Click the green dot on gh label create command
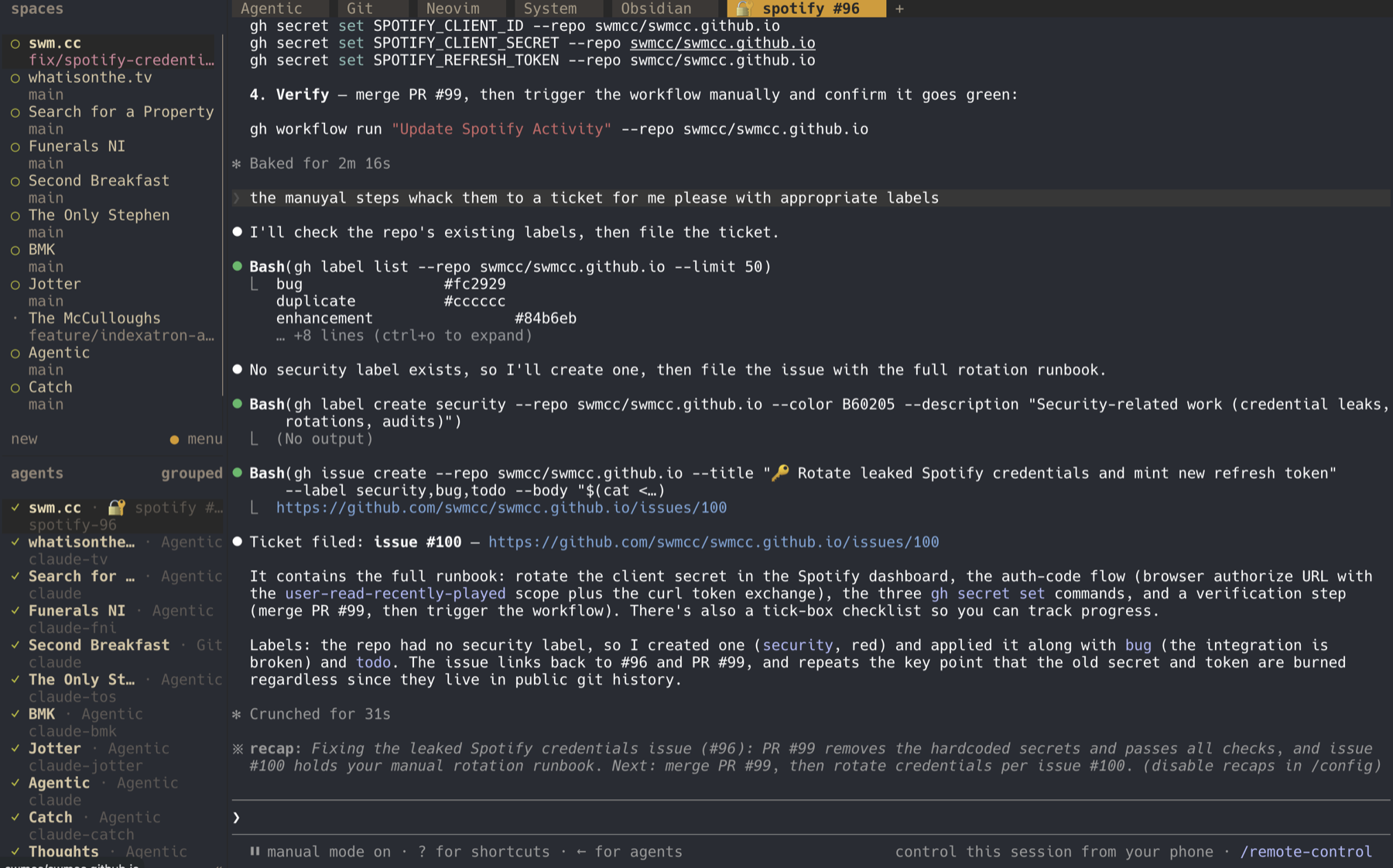The width and height of the screenshot is (1393, 868). pyautogui.click(x=238, y=404)
